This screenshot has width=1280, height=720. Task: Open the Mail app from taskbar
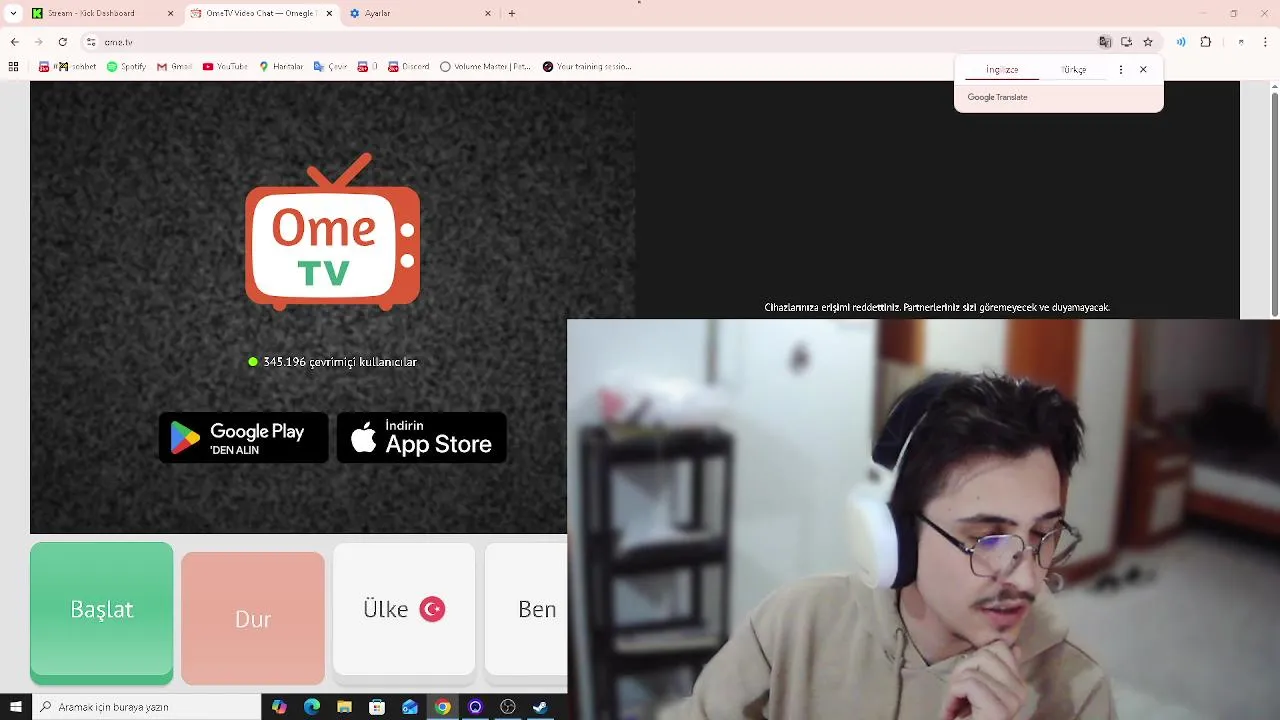click(x=410, y=707)
